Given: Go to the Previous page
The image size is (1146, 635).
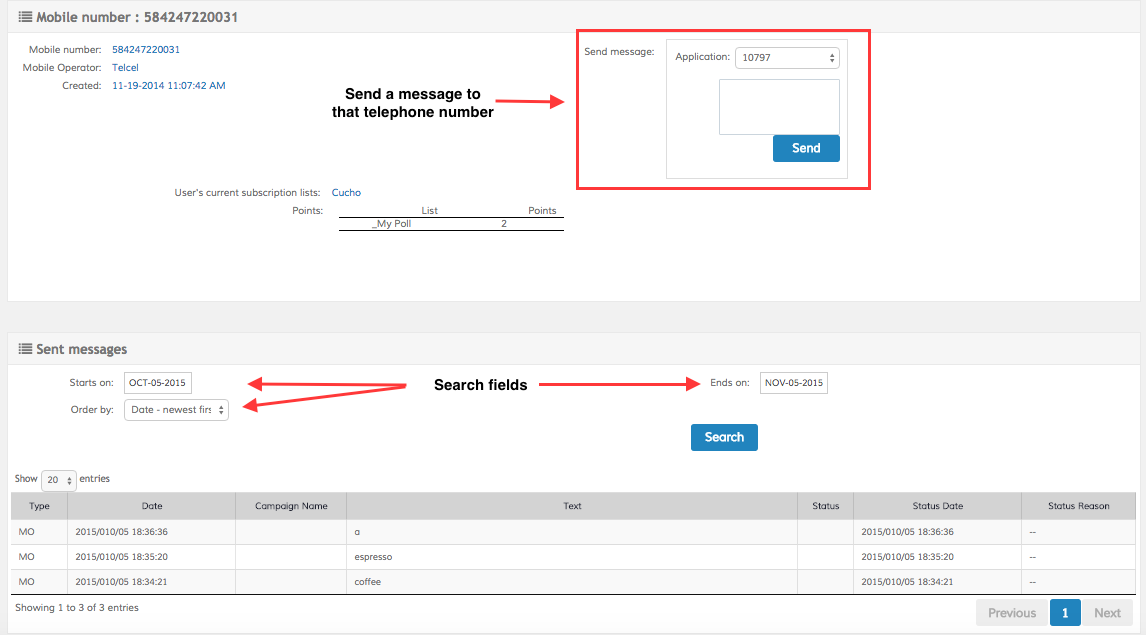Looking at the screenshot, I should pyautogui.click(x=1011, y=613).
